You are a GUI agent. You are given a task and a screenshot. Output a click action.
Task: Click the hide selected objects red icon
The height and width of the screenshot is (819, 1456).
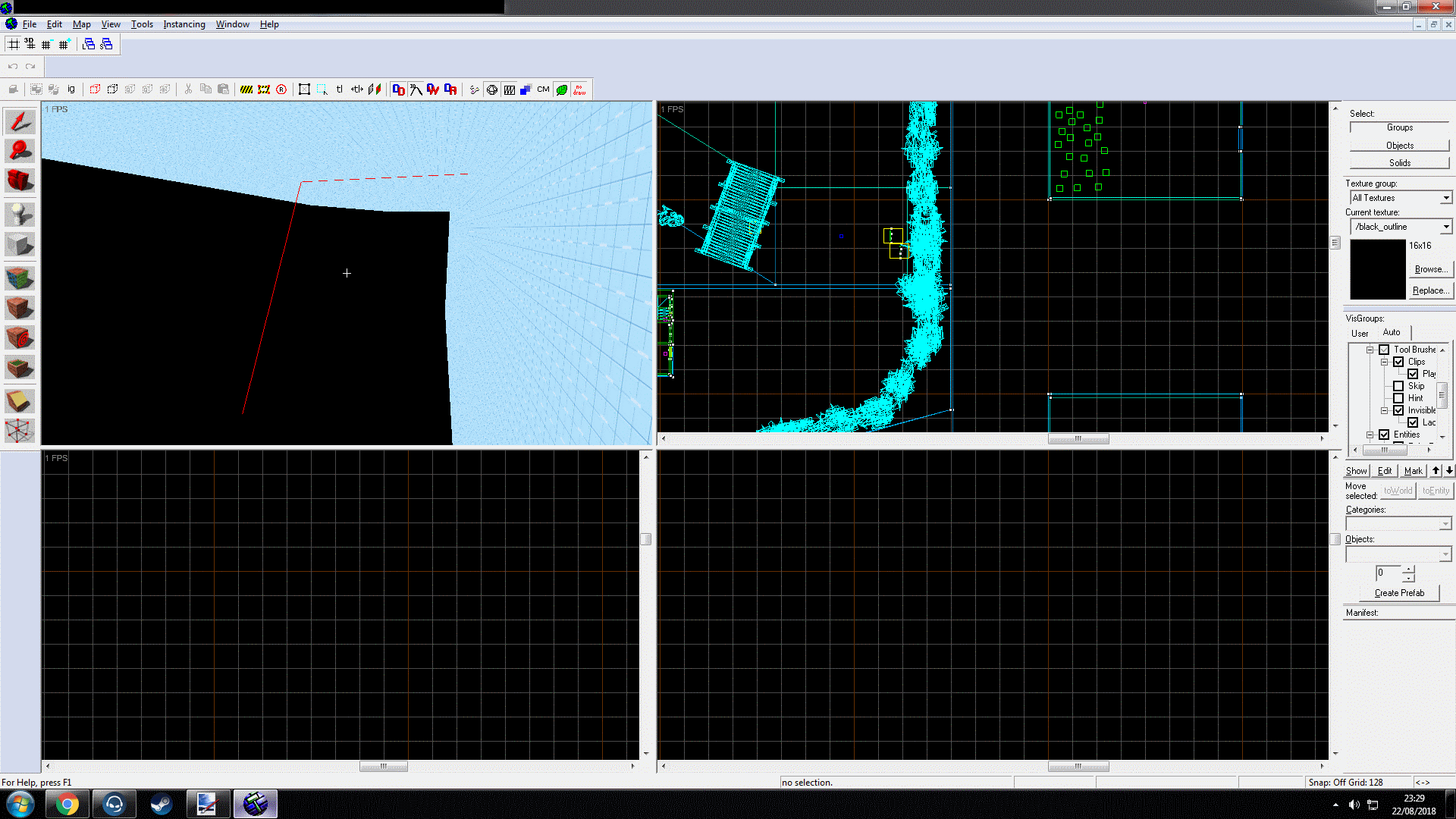[x=95, y=89]
